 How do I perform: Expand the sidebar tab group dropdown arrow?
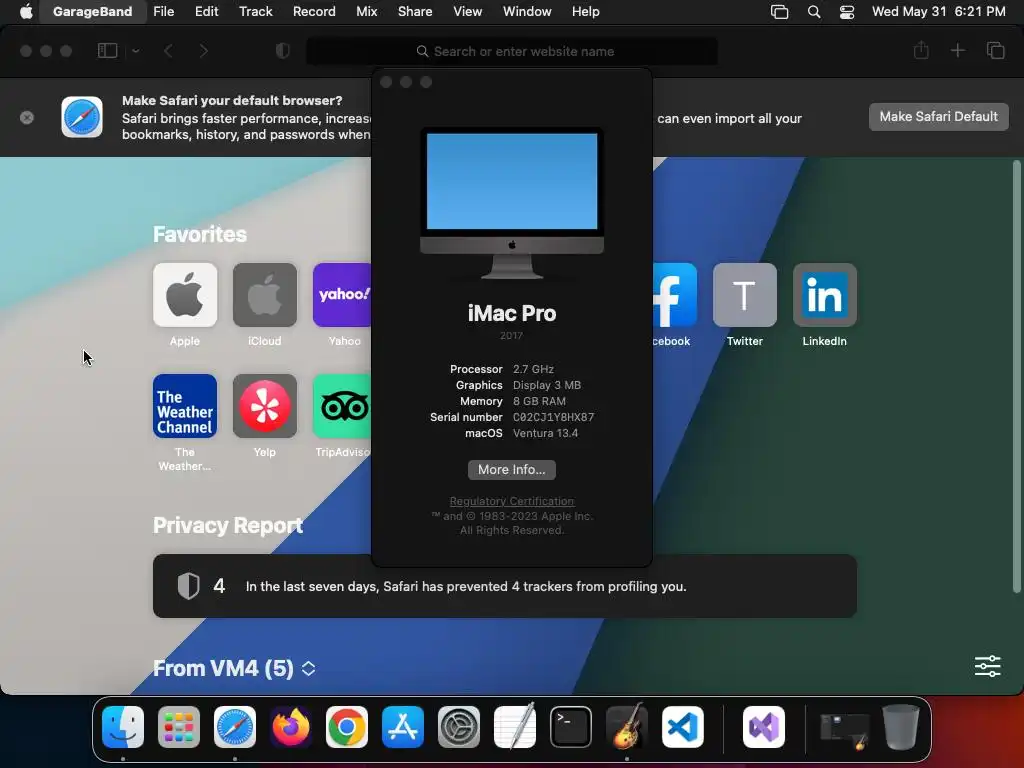136,50
